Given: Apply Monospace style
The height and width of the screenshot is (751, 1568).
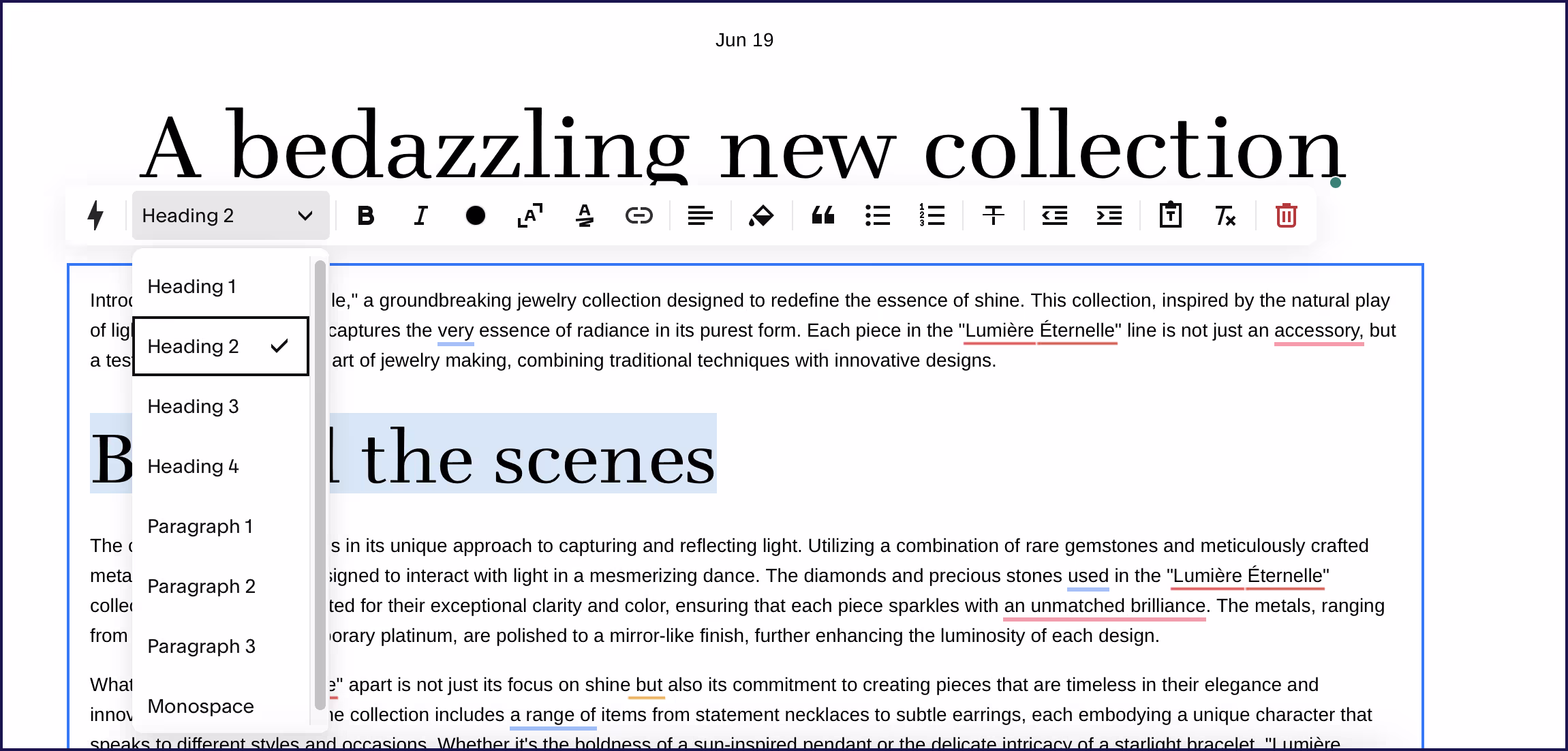Looking at the screenshot, I should [x=221, y=706].
